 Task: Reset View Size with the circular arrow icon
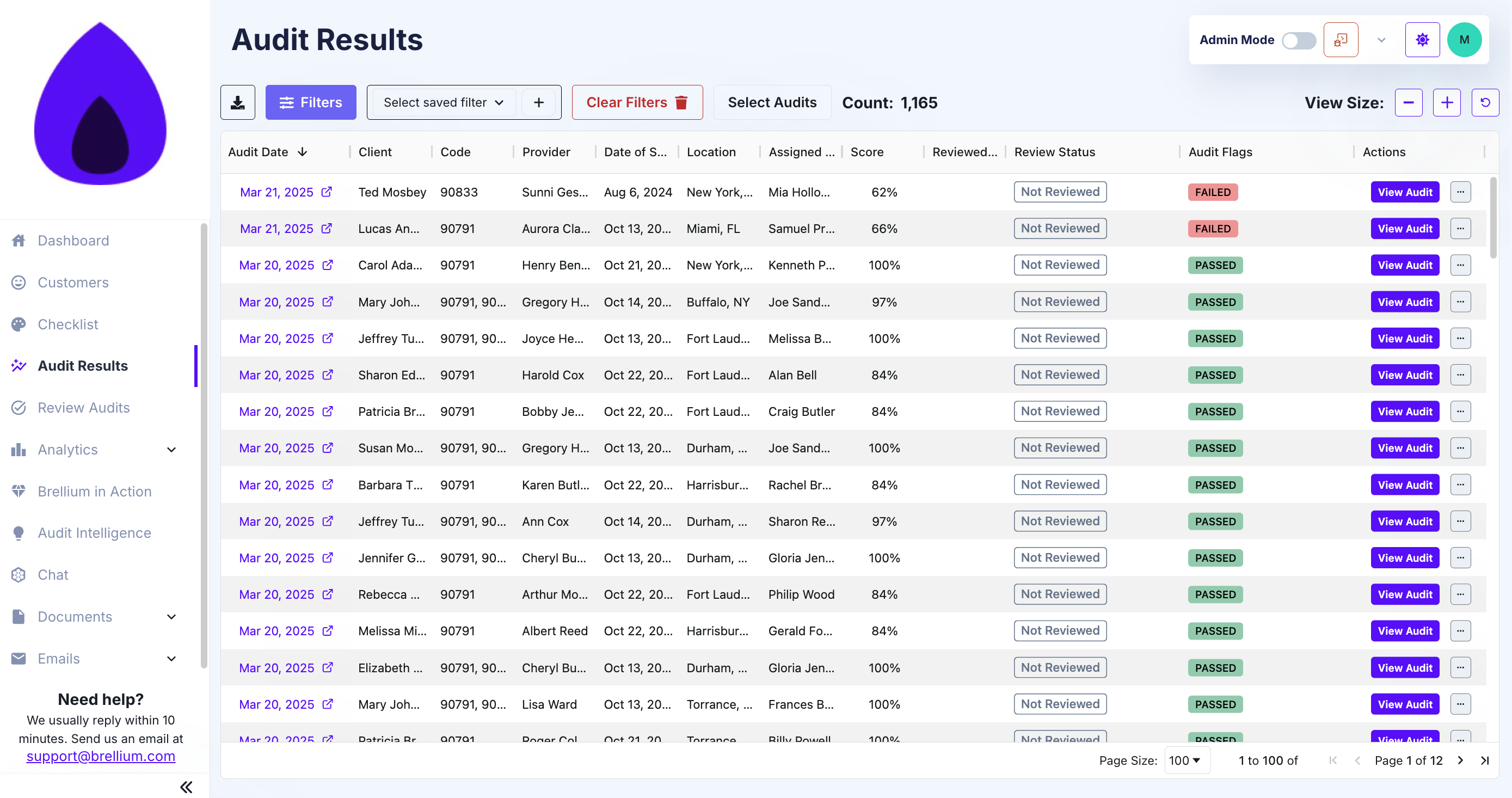[1485, 102]
